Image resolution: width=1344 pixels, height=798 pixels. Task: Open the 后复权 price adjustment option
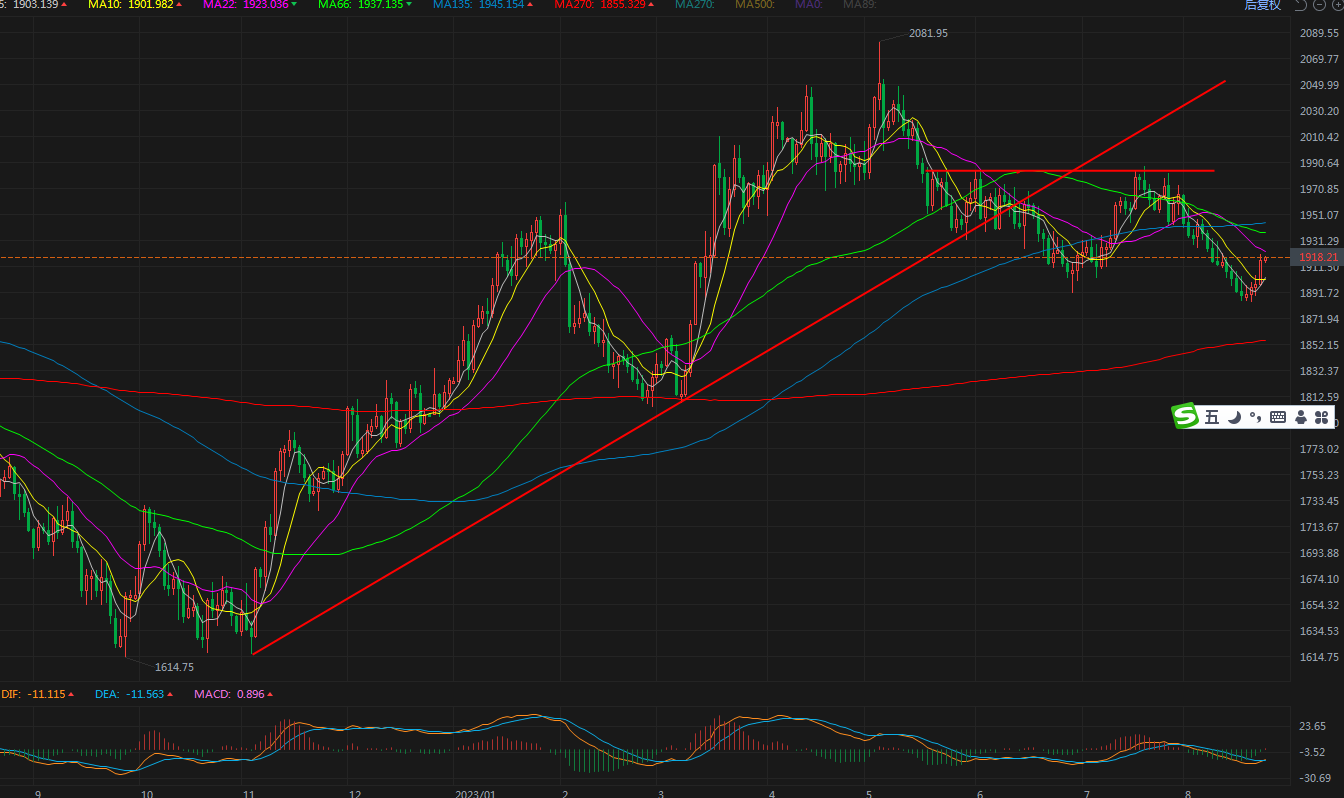[x=1262, y=5]
